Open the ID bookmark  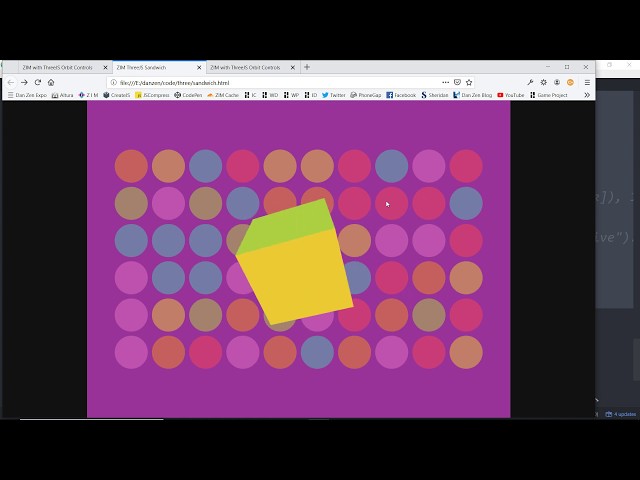[311, 95]
